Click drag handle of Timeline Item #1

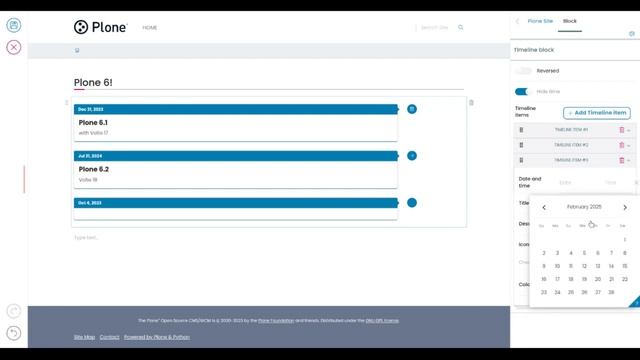coord(521,130)
